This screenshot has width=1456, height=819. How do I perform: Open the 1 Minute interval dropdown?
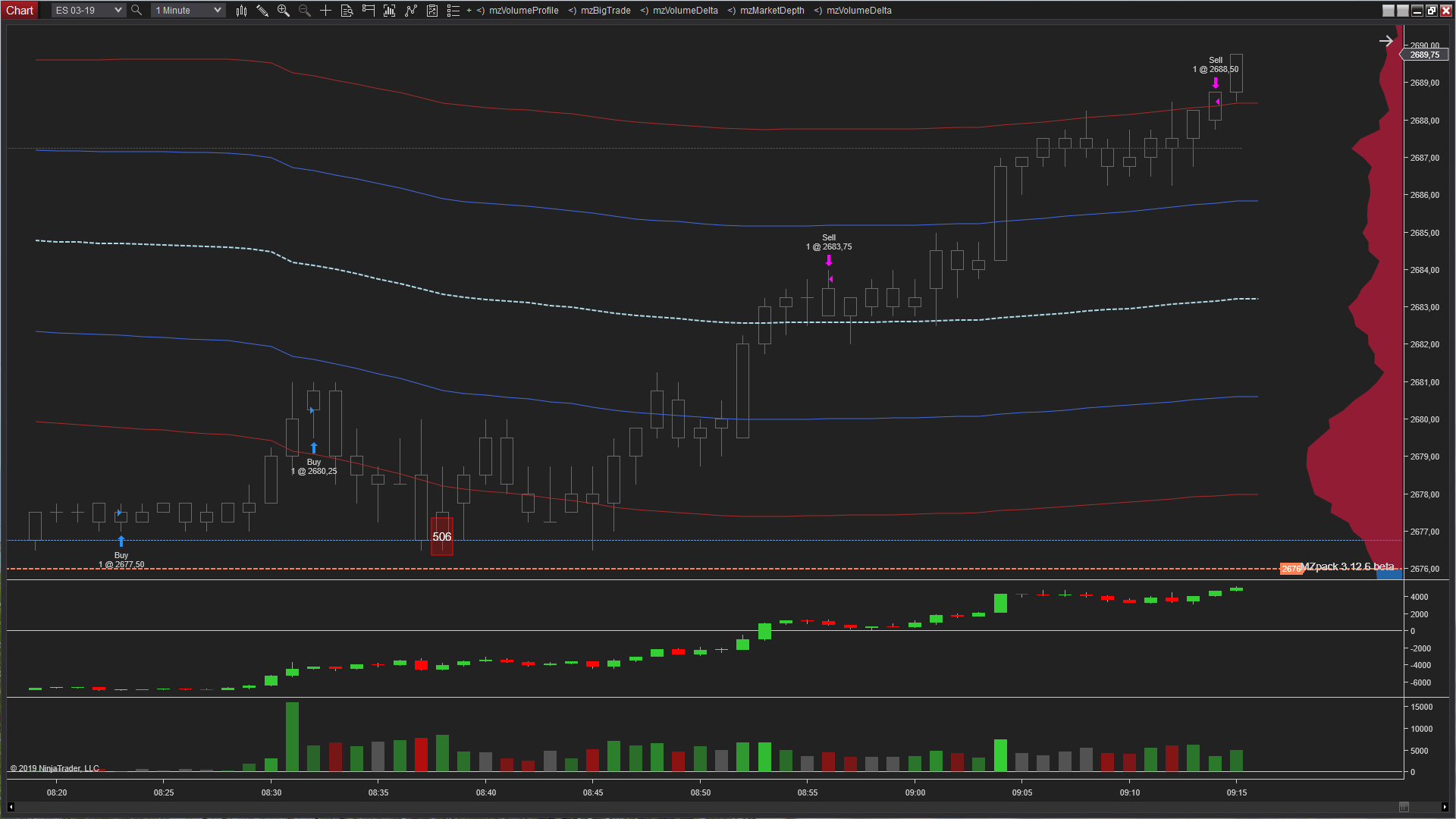pos(188,11)
